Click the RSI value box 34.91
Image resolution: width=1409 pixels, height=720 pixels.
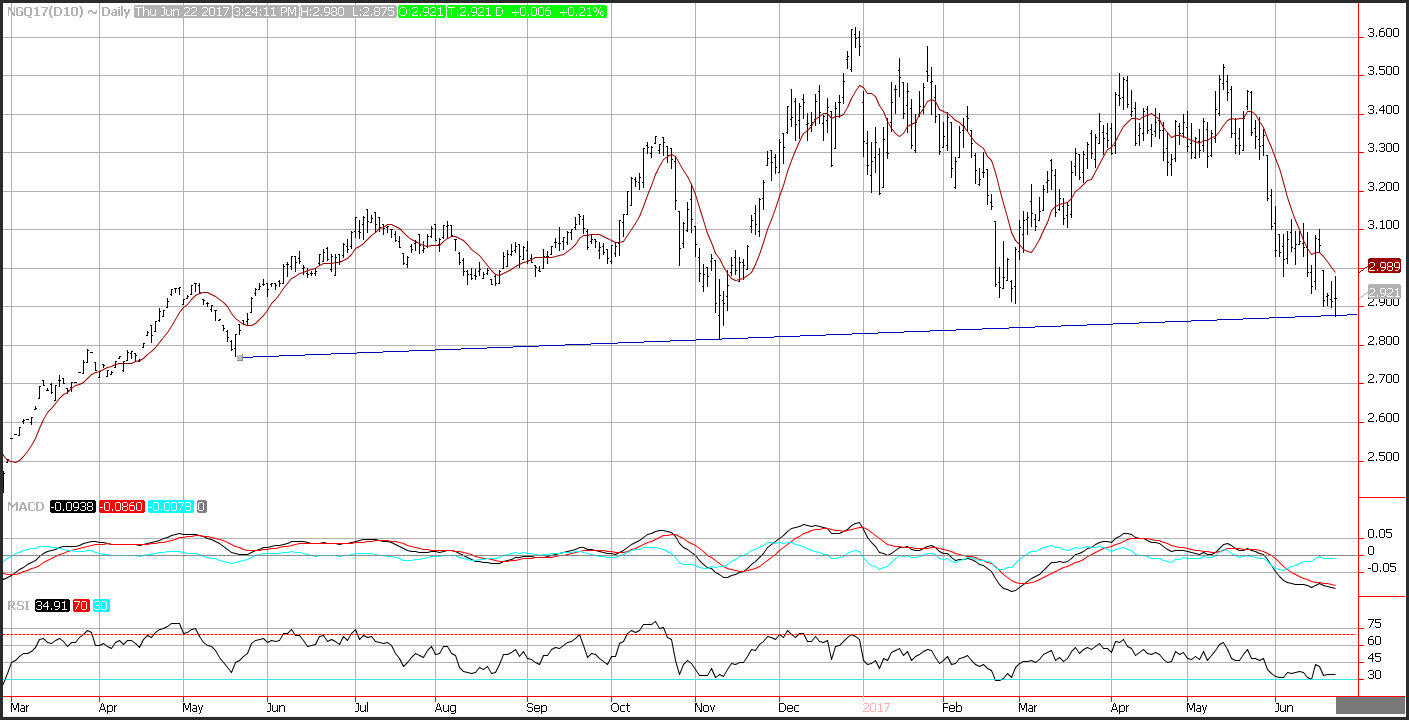tap(52, 606)
